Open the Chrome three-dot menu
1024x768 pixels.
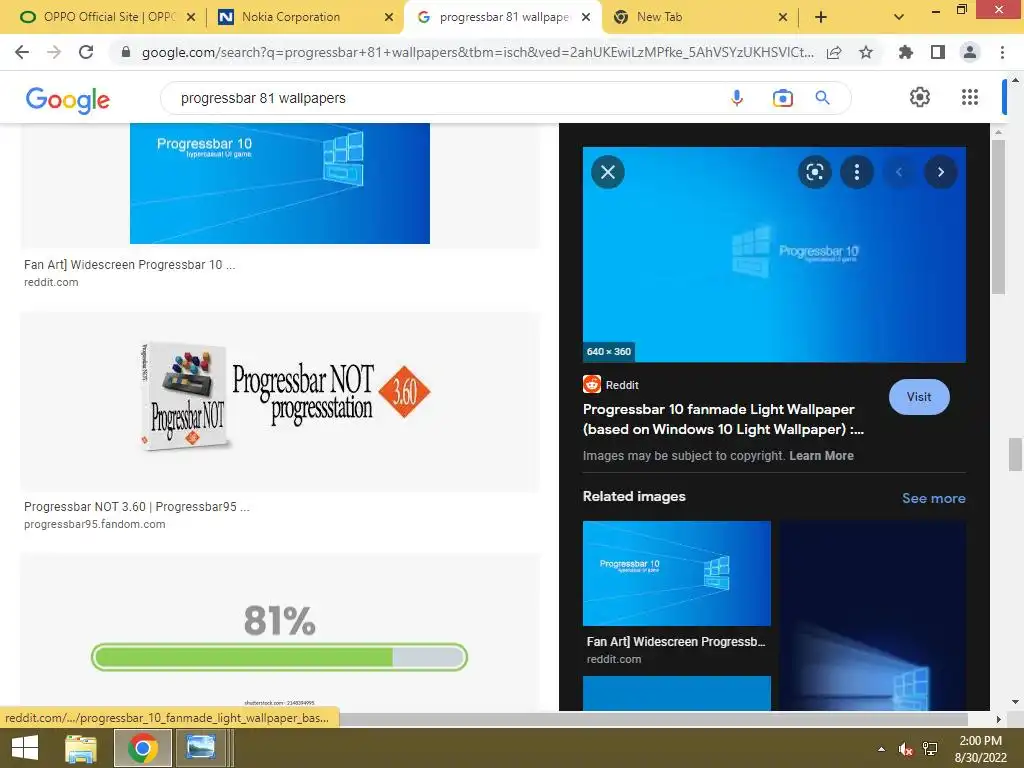[1002, 52]
